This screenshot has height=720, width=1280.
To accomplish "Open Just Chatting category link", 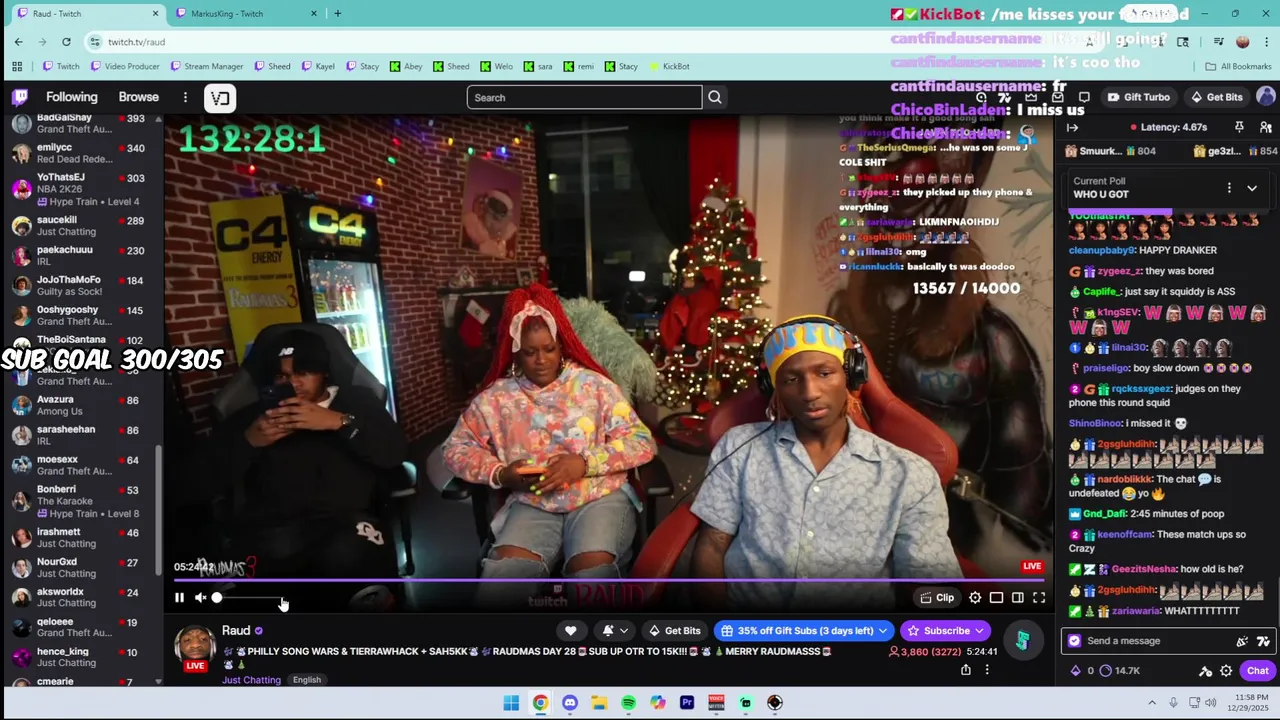I will [251, 680].
